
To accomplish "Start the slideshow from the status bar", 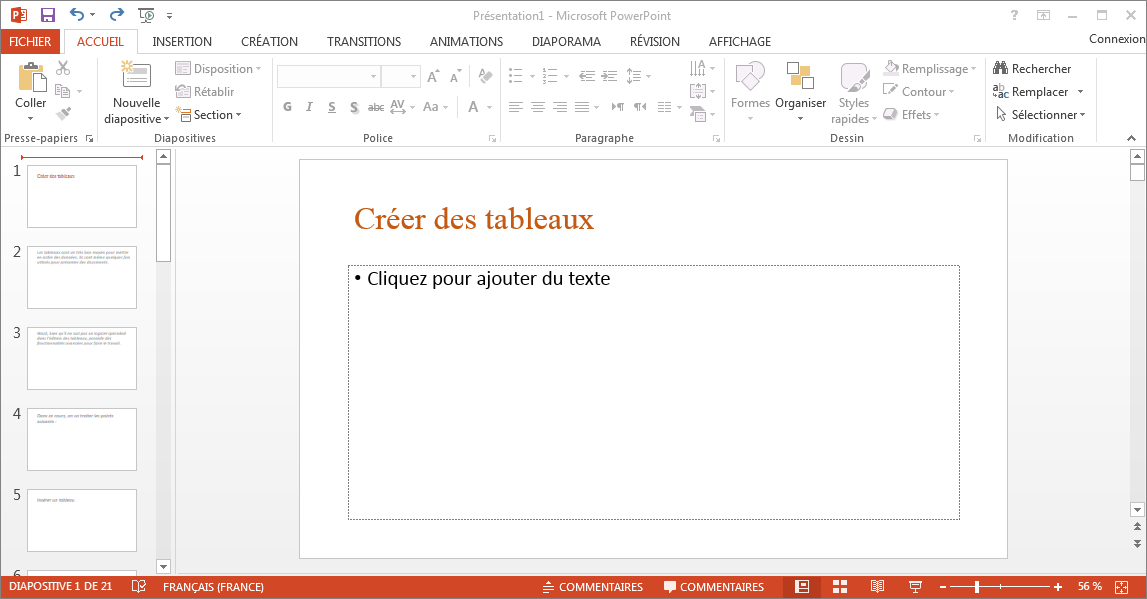I will click(x=915, y=586).
